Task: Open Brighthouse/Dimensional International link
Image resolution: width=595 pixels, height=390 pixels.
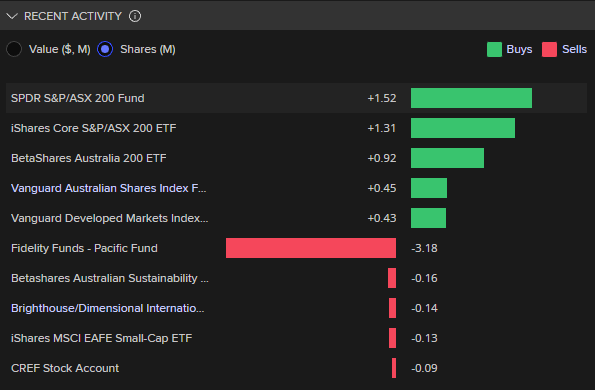Action: pyautogui.click(x=108, y=308)
